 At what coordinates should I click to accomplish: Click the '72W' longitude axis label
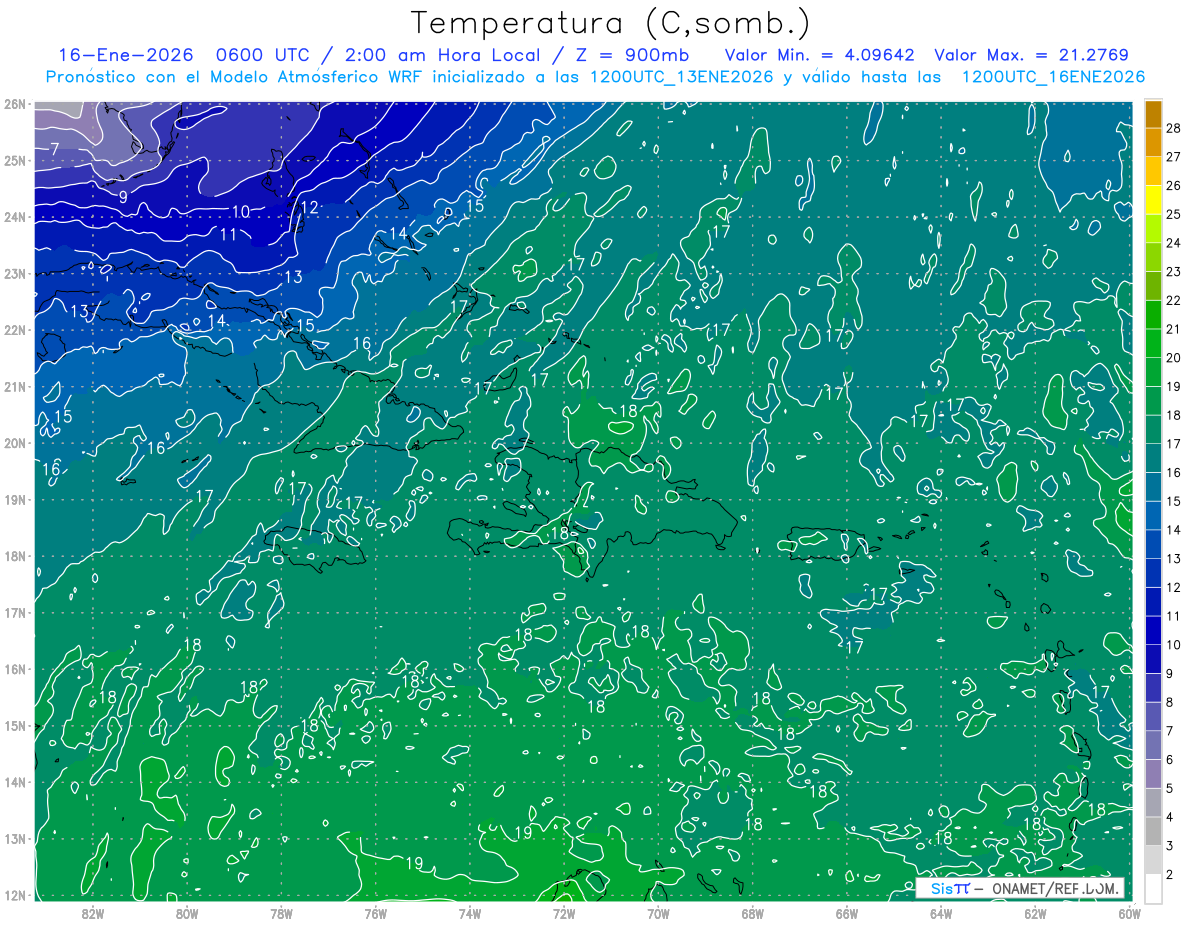point(564,913)
